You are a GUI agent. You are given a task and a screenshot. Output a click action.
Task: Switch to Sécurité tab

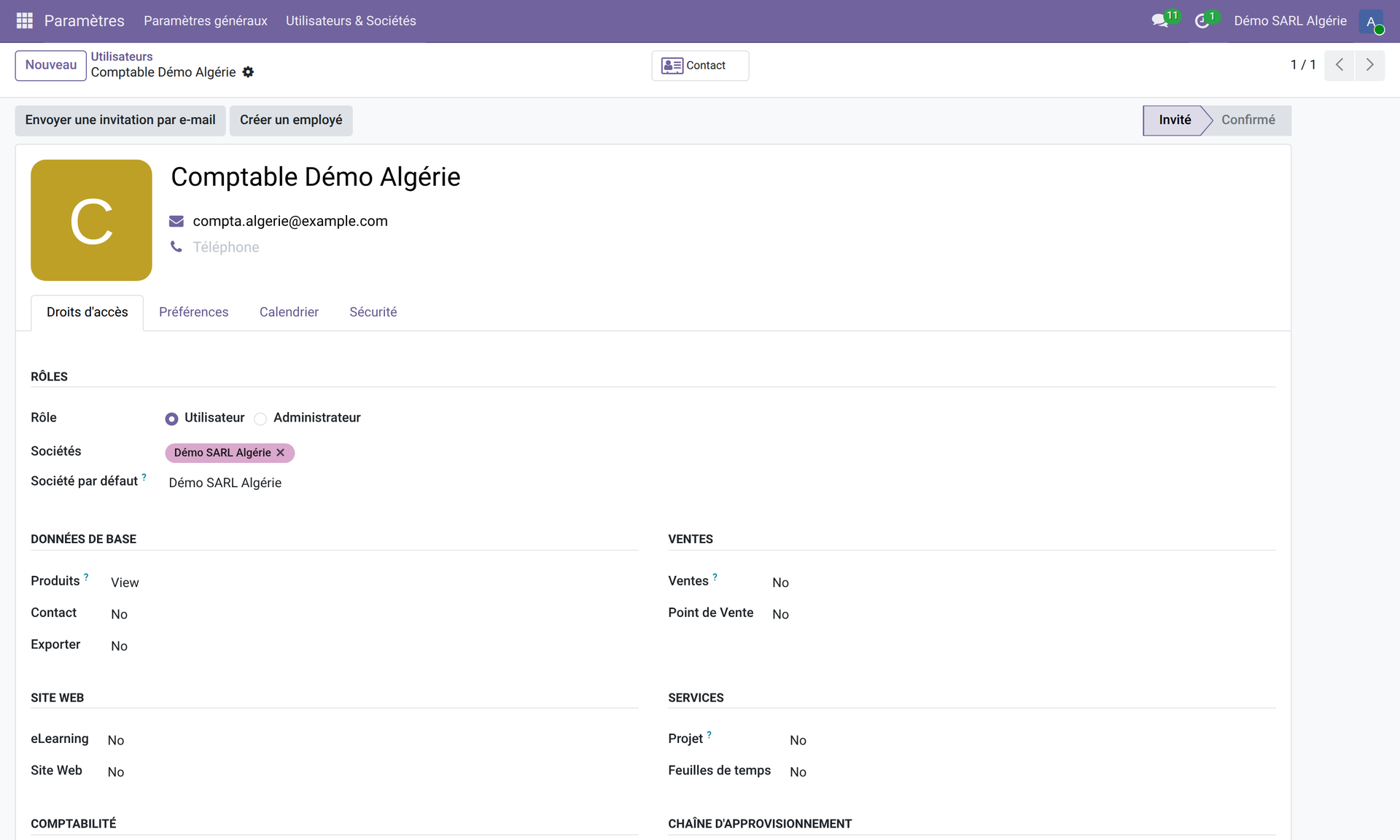tap(373, 312)
